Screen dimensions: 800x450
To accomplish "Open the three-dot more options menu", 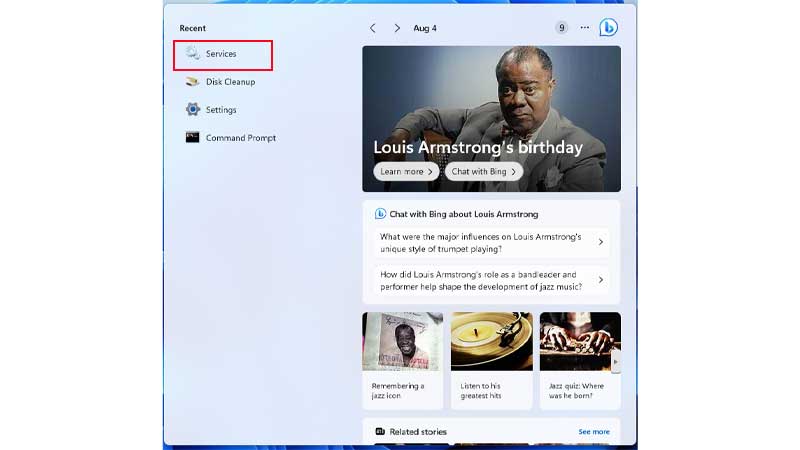I will tap(585, 28).
